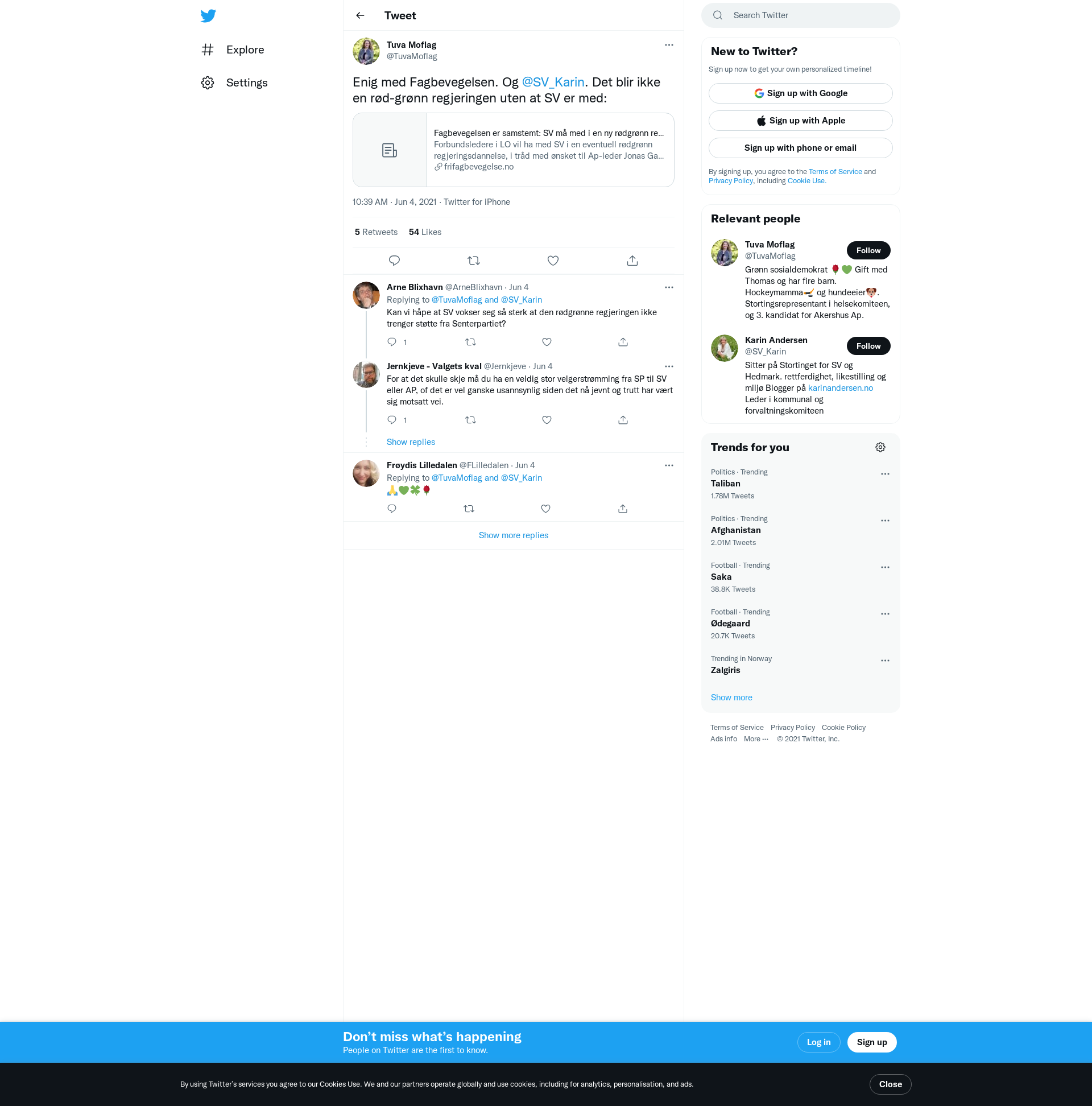Open more options on Frøydis Lilledalen's reply
Screen dimensions: 1092x1106
pyautogui.click(x=668, y=465)
